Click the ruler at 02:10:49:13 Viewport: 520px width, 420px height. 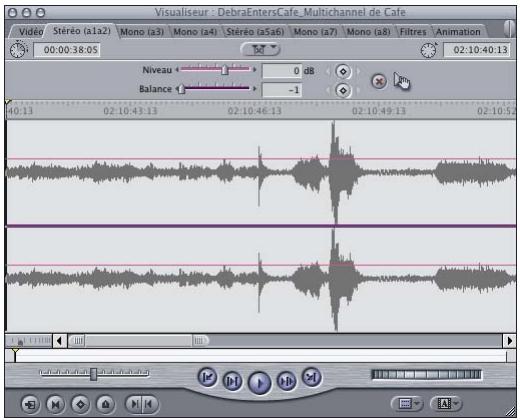point(379,111)
